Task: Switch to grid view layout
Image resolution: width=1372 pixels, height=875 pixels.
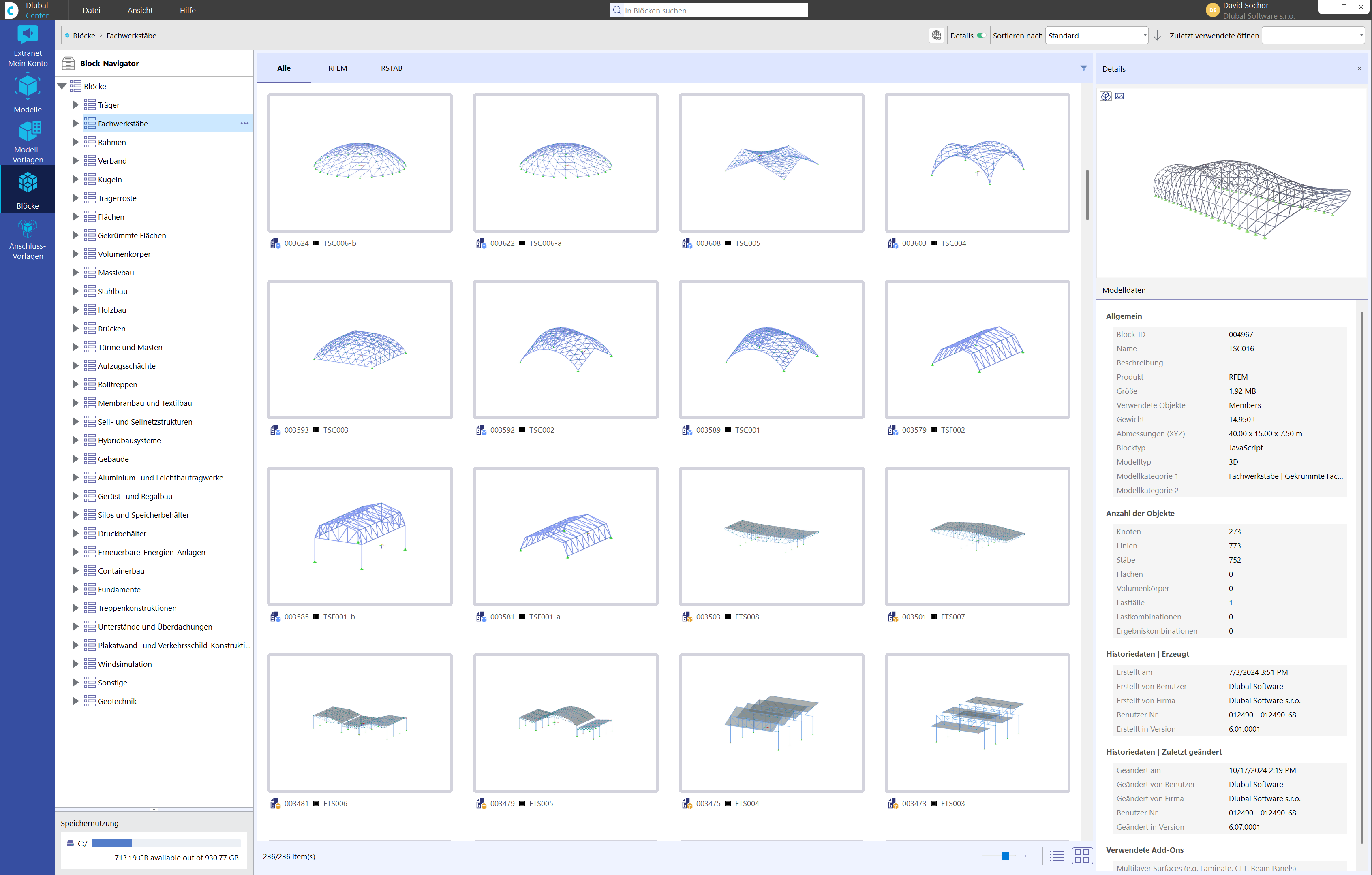Action: pos(1083,856)
